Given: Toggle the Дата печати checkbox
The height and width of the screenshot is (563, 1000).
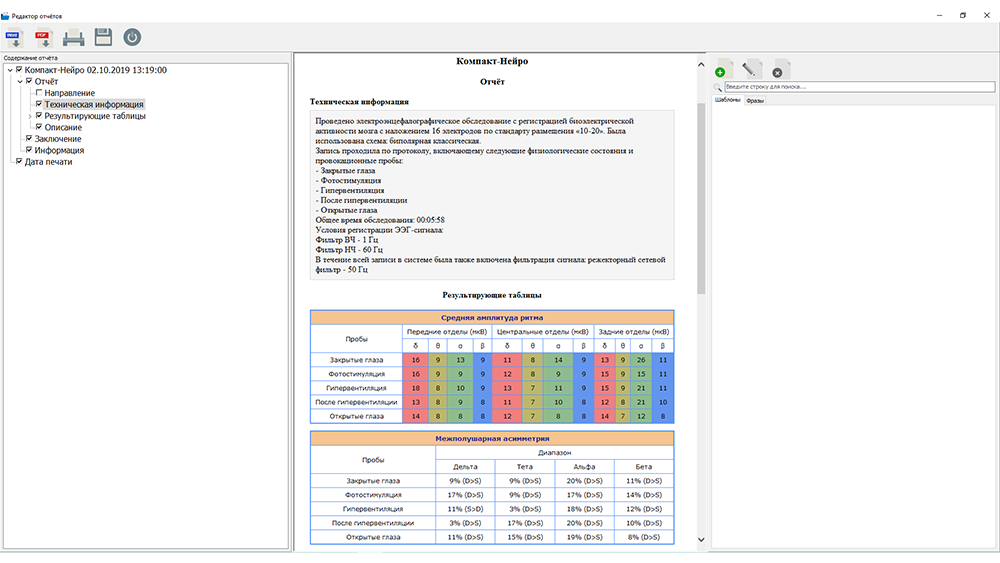Looking at the screenshot, I should 19,161.
